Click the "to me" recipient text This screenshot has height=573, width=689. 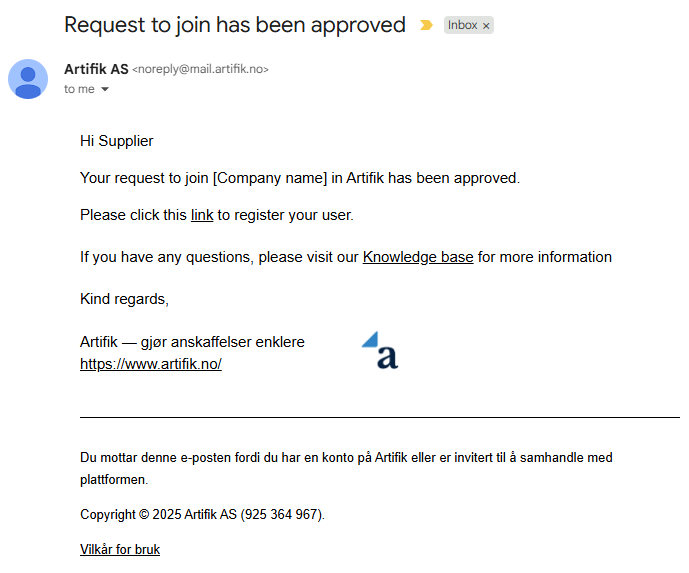pyautogui.click(x=79, y=89)
